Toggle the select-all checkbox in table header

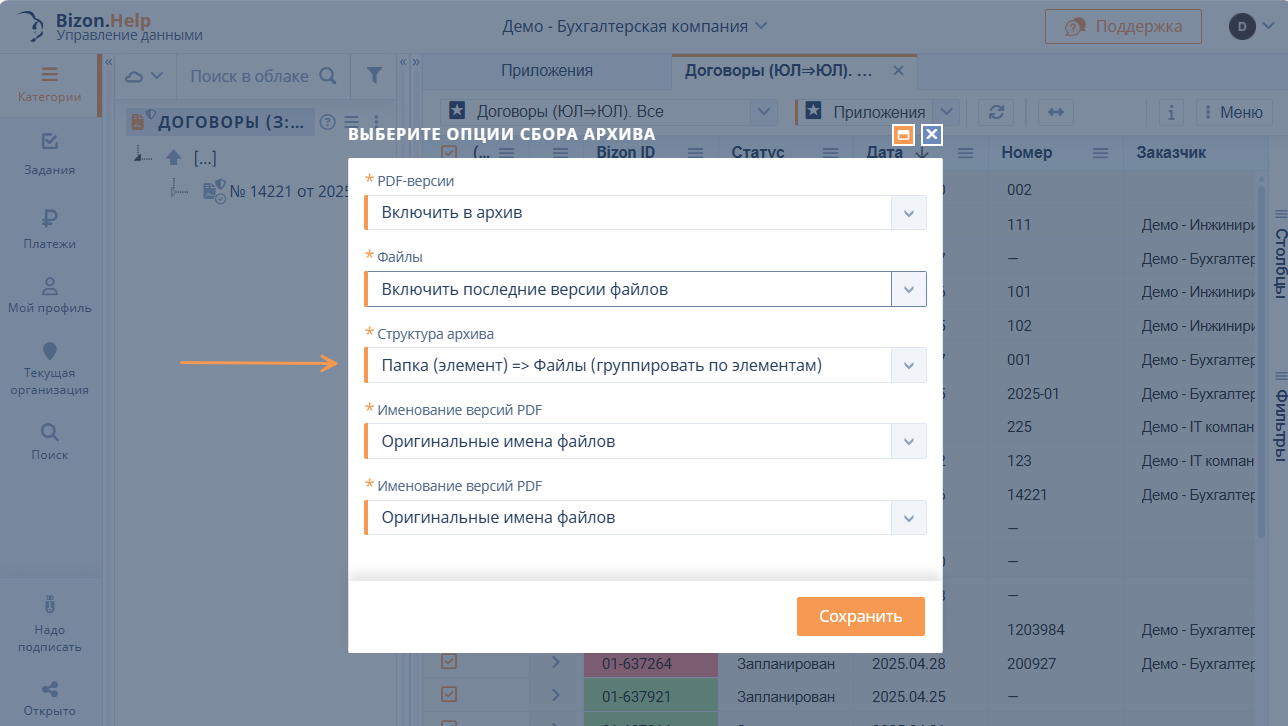tap(449, 152)
